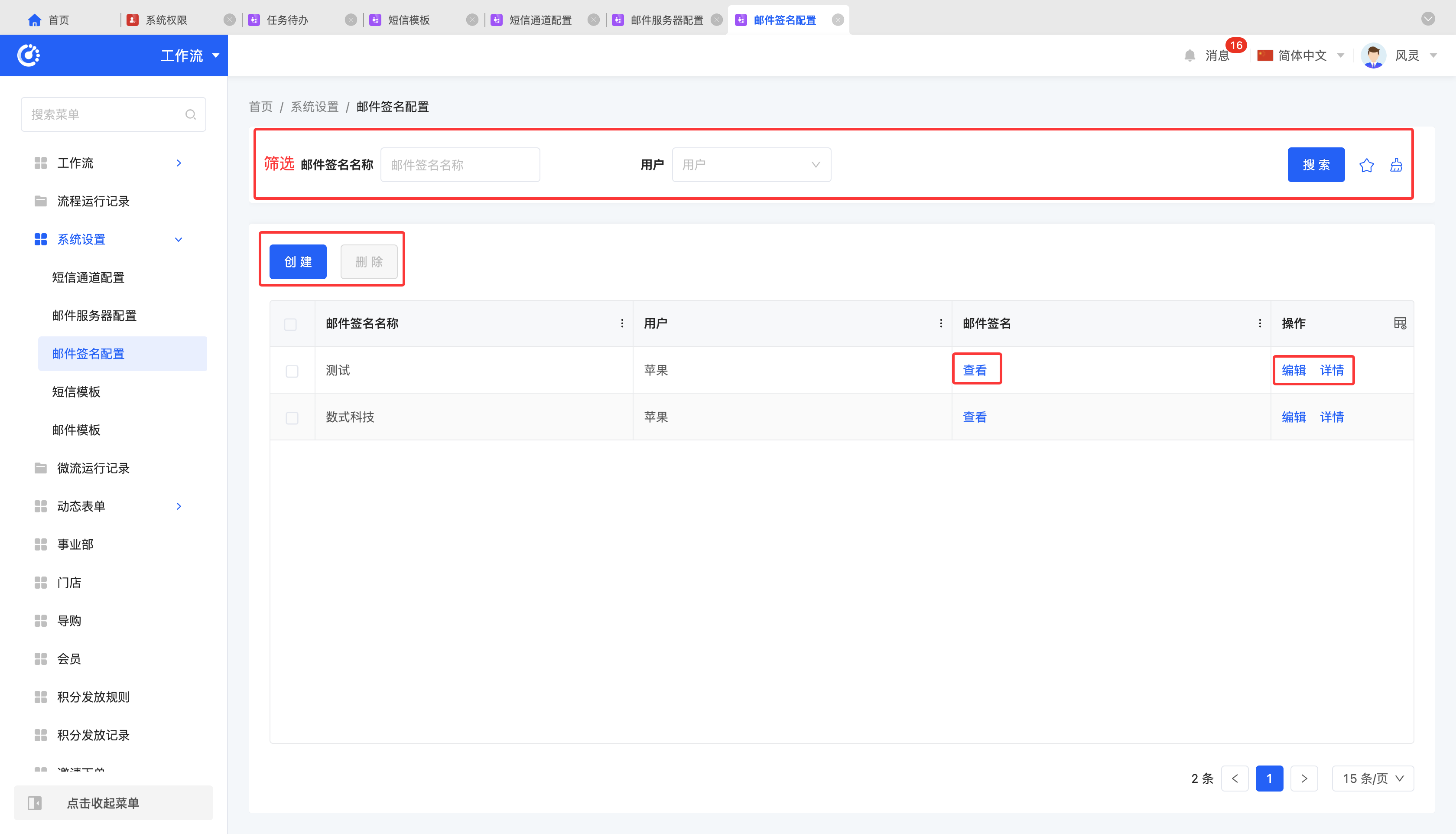Open 邮件签名名称 column options menu
This screenshot has width=1456, height=834.
pos(622,324)
